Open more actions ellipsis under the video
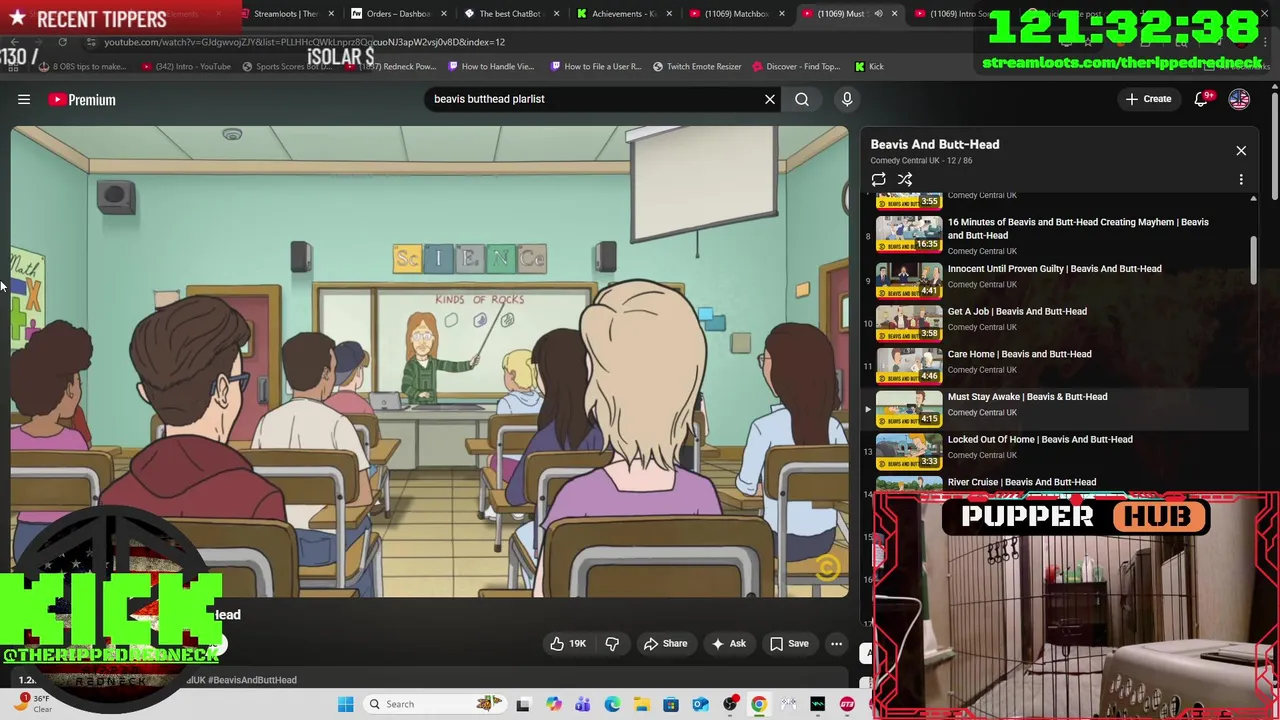This screenshot has width=1280, height=720. 836,644
